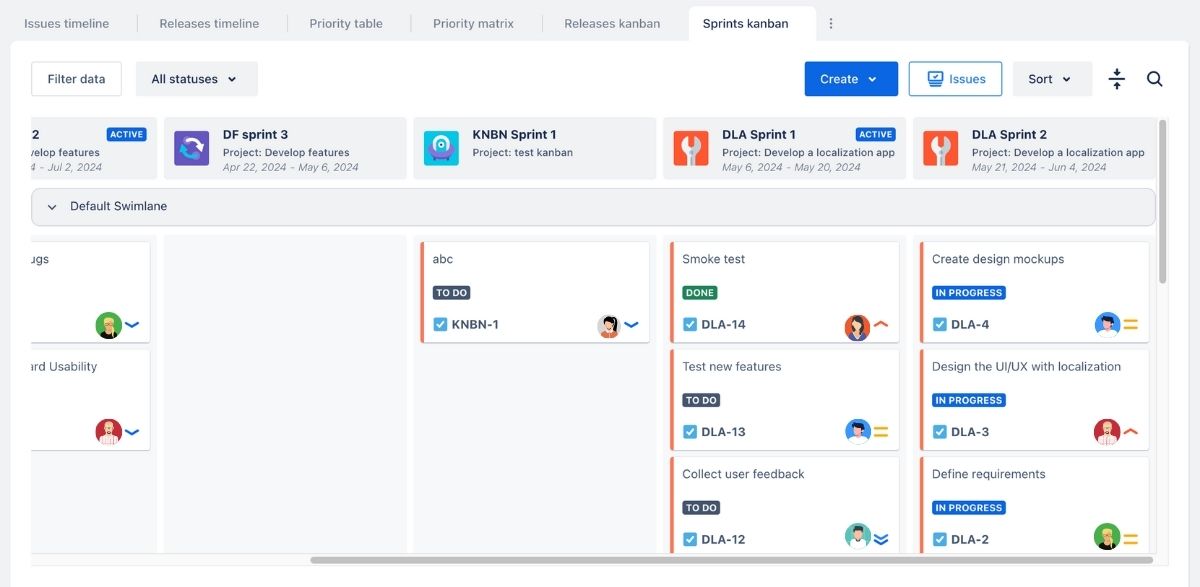The height and width of the screenshot is (587, 1200).
Task: Open the Create menu
Action: click(850, 78)
